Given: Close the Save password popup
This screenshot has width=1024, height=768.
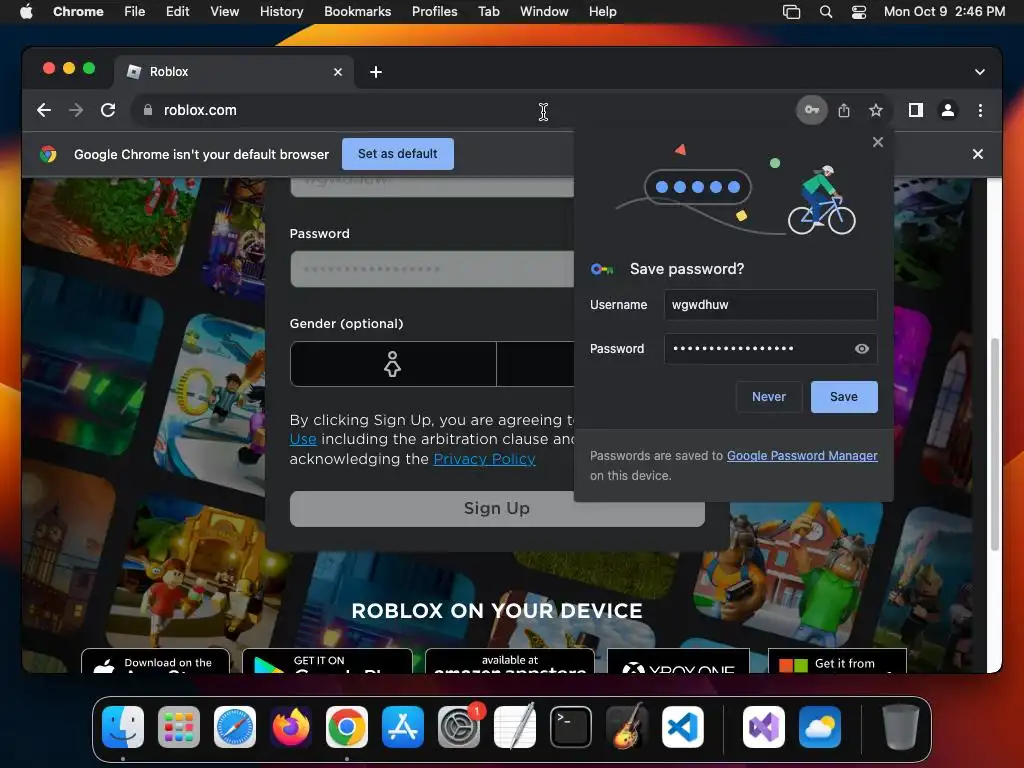Looking at the screenshot, I should coord(878,142).
